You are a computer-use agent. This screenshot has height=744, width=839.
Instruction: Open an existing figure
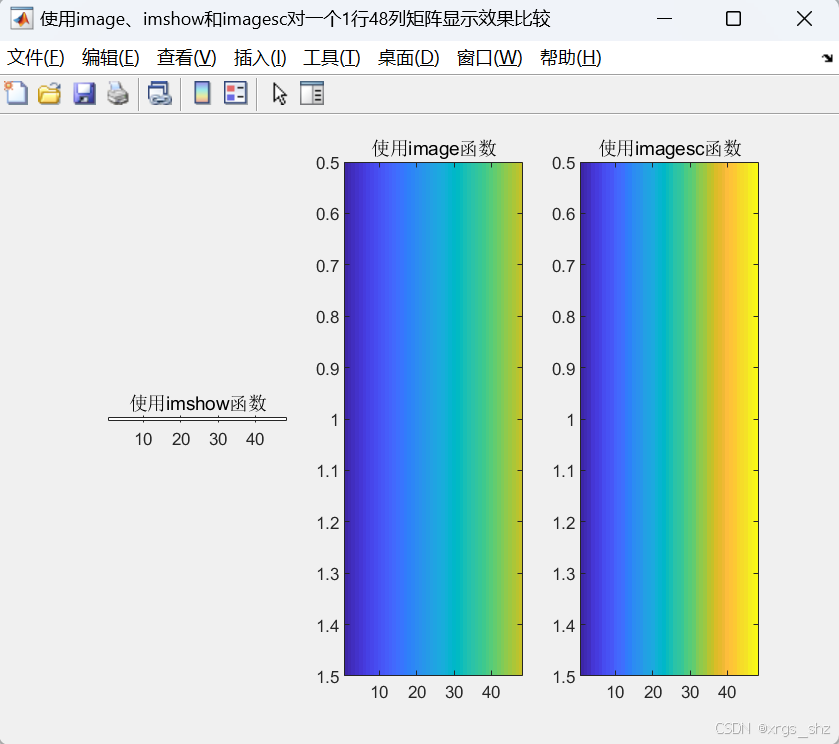[50, 93]
